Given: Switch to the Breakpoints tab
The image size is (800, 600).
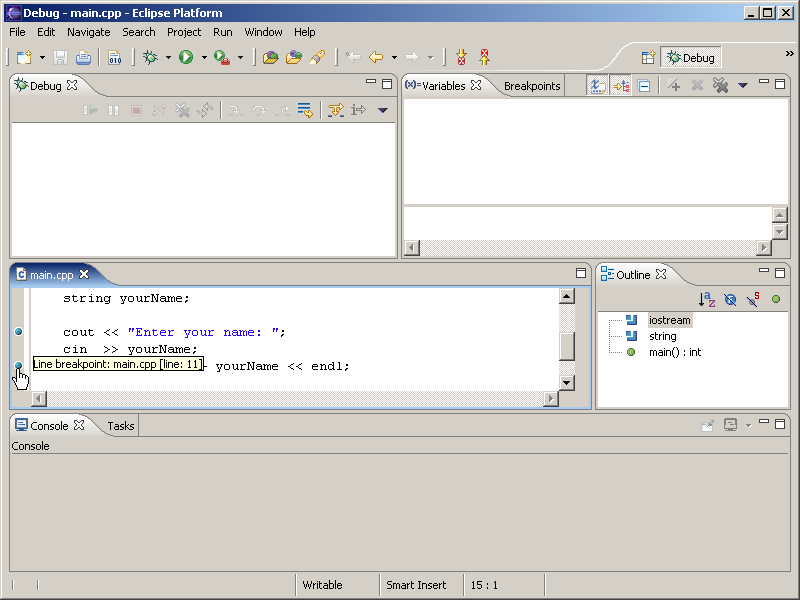Looking at the screenshot, I should pyautogui.click(x=532, y=86).
